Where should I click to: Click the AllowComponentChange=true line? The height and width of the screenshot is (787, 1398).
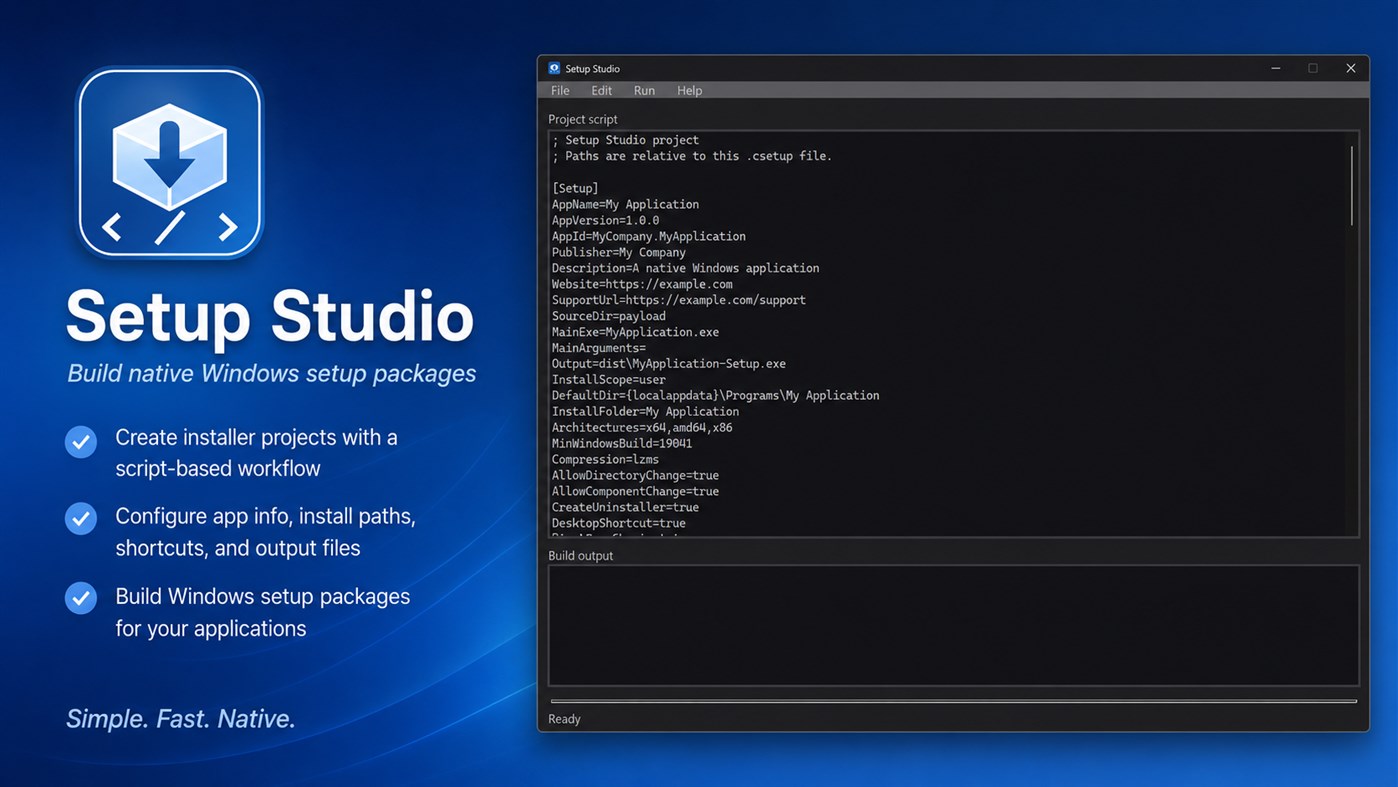pos(636,491)
